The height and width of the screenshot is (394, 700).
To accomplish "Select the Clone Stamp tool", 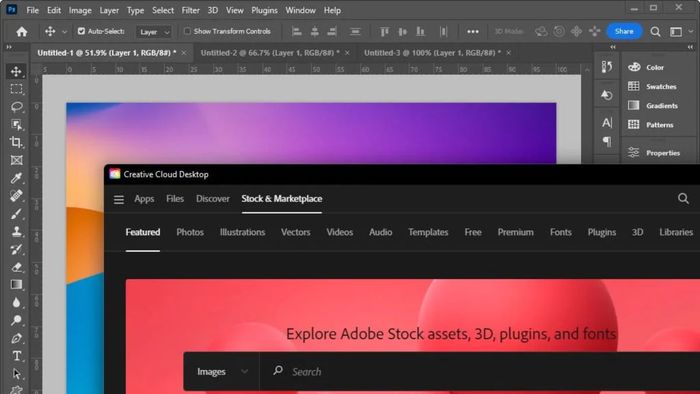I will pos(17,231).
